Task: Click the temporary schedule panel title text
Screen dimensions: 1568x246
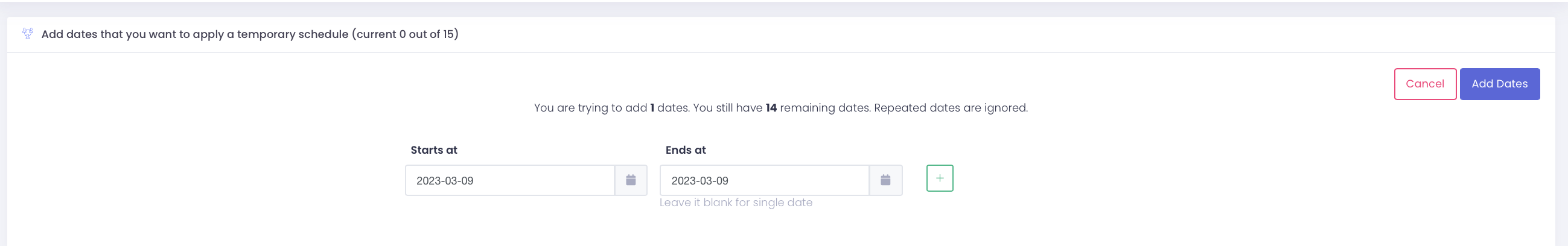Action: tap(195, 34)
